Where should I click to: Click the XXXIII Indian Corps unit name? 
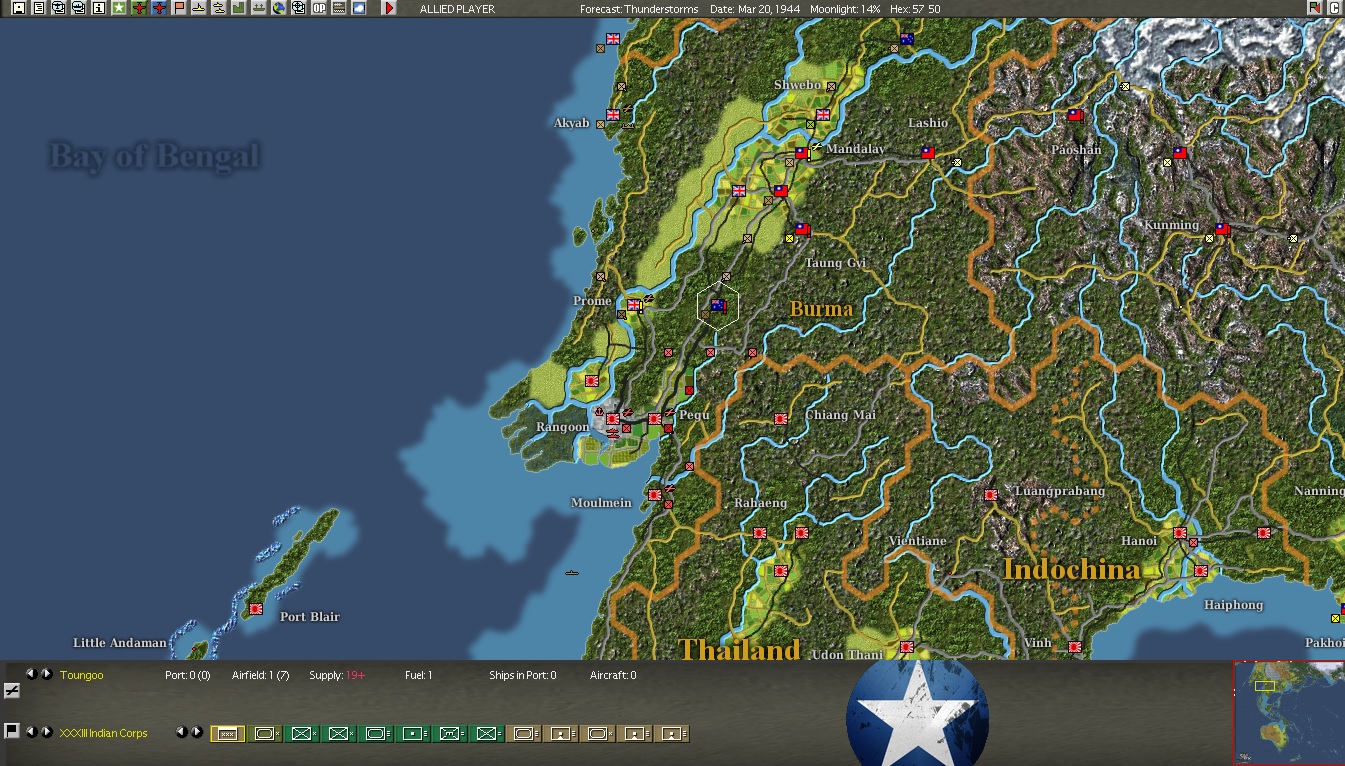(x=104, y=734)
